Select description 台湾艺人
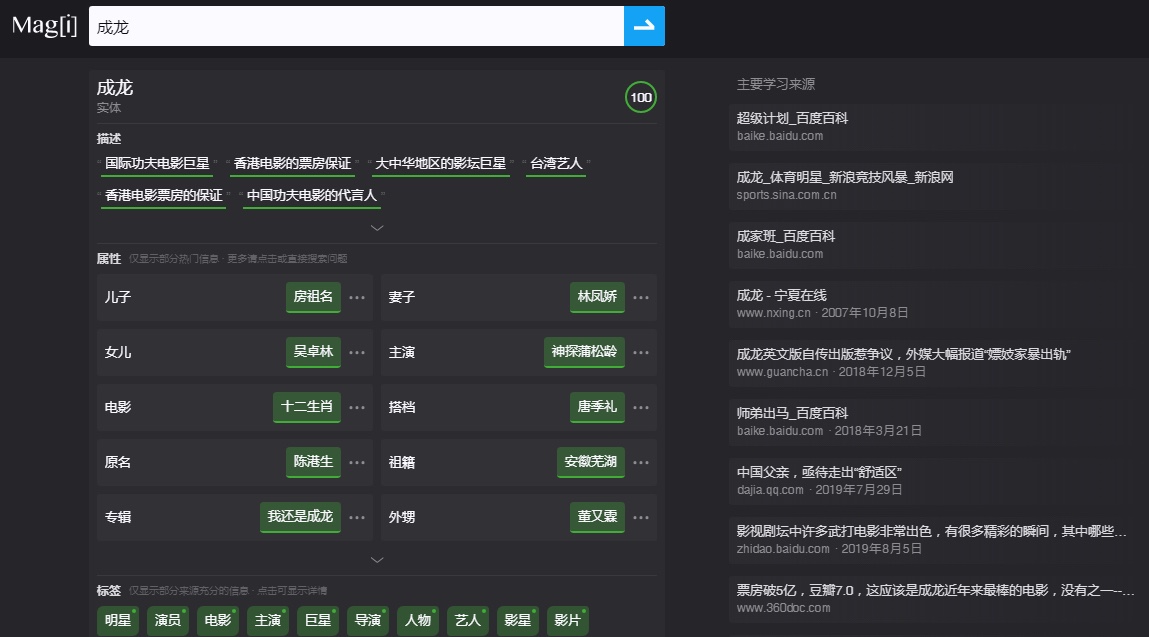Screen dimensions: 1149x637 point(556,163)
